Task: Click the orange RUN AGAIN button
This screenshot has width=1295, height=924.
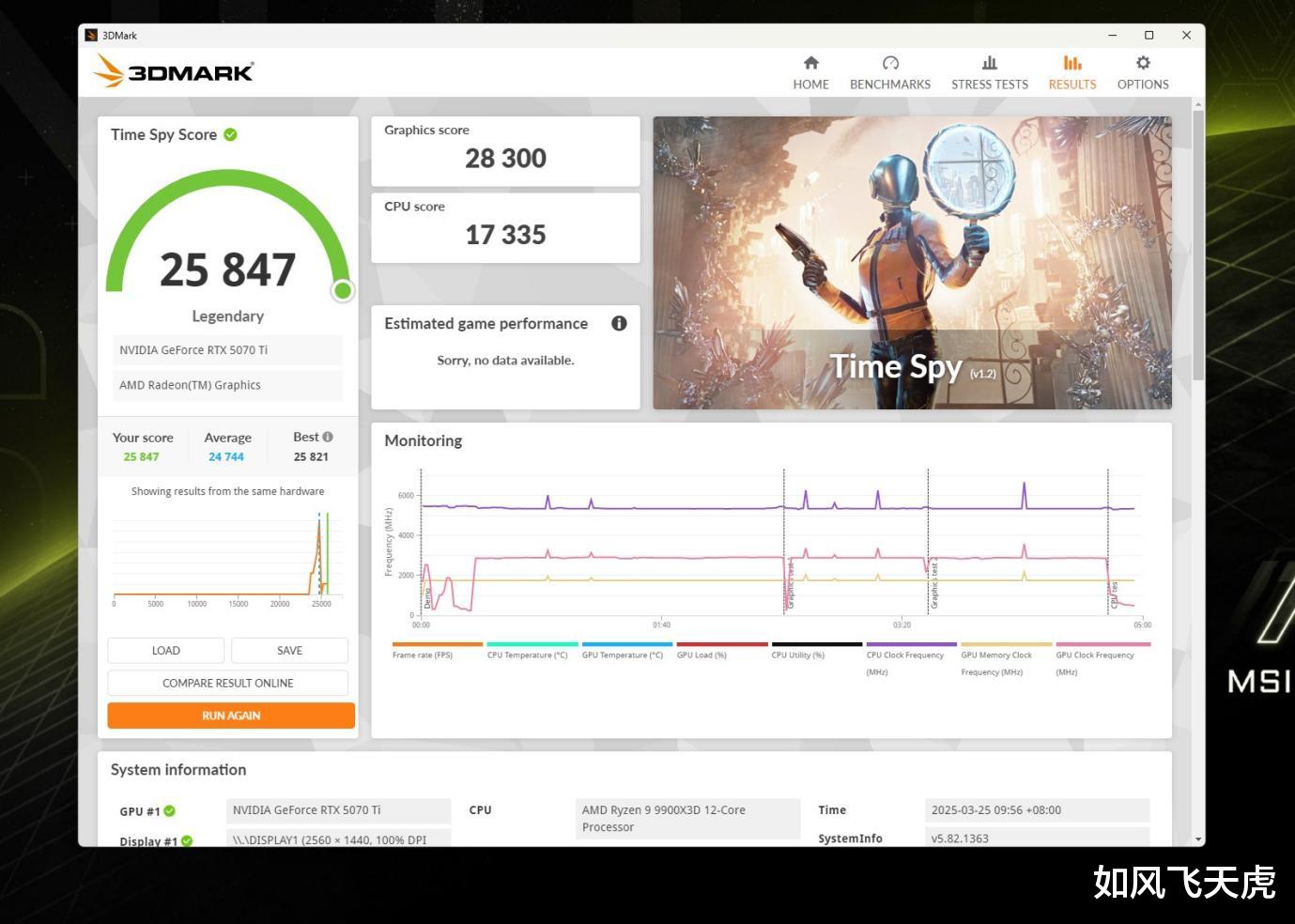Action: (231, 716)
